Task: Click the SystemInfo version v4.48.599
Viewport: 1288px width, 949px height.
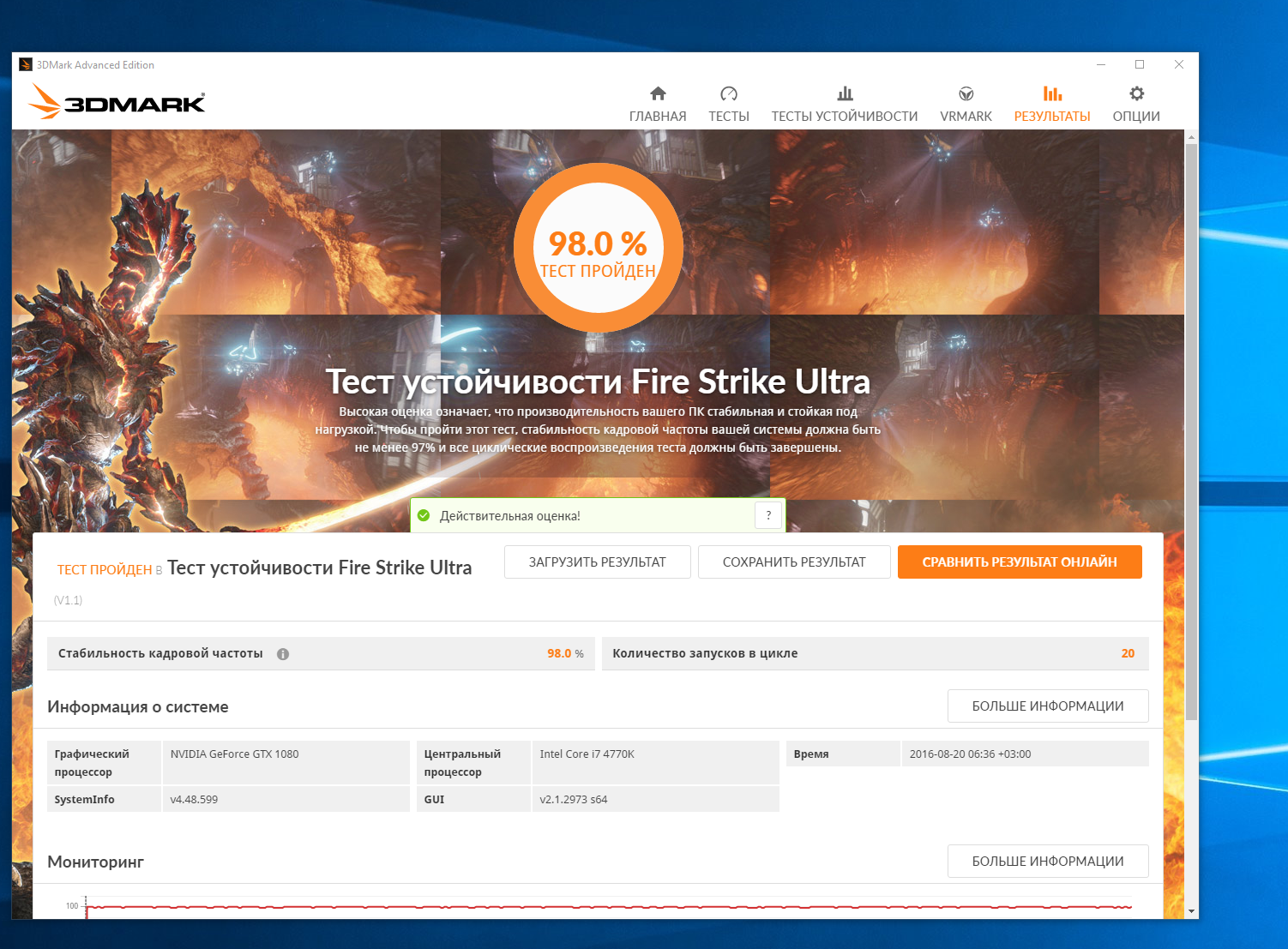Action: coord(194,800)
